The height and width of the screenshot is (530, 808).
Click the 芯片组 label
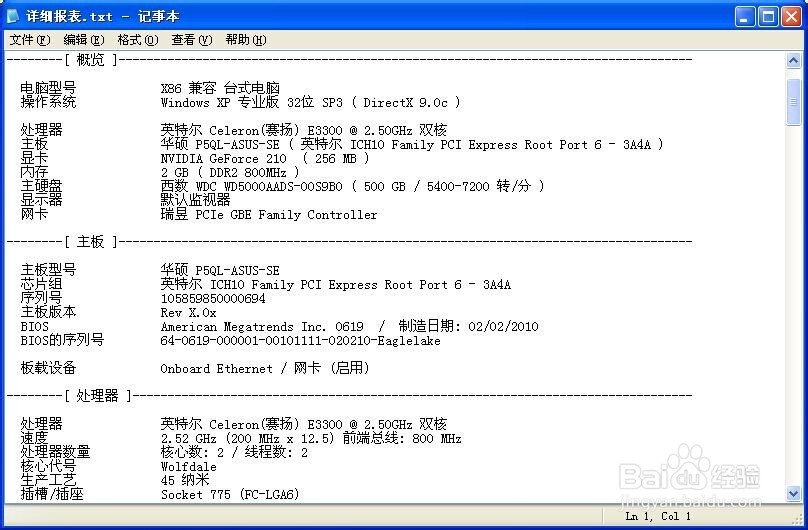tap(41, 284)
